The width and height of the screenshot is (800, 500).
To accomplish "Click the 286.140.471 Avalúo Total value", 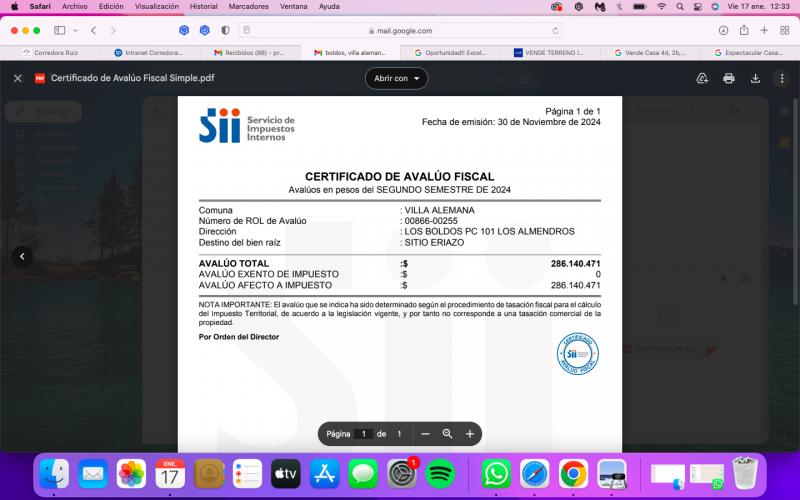I will [x=576, y=264].
